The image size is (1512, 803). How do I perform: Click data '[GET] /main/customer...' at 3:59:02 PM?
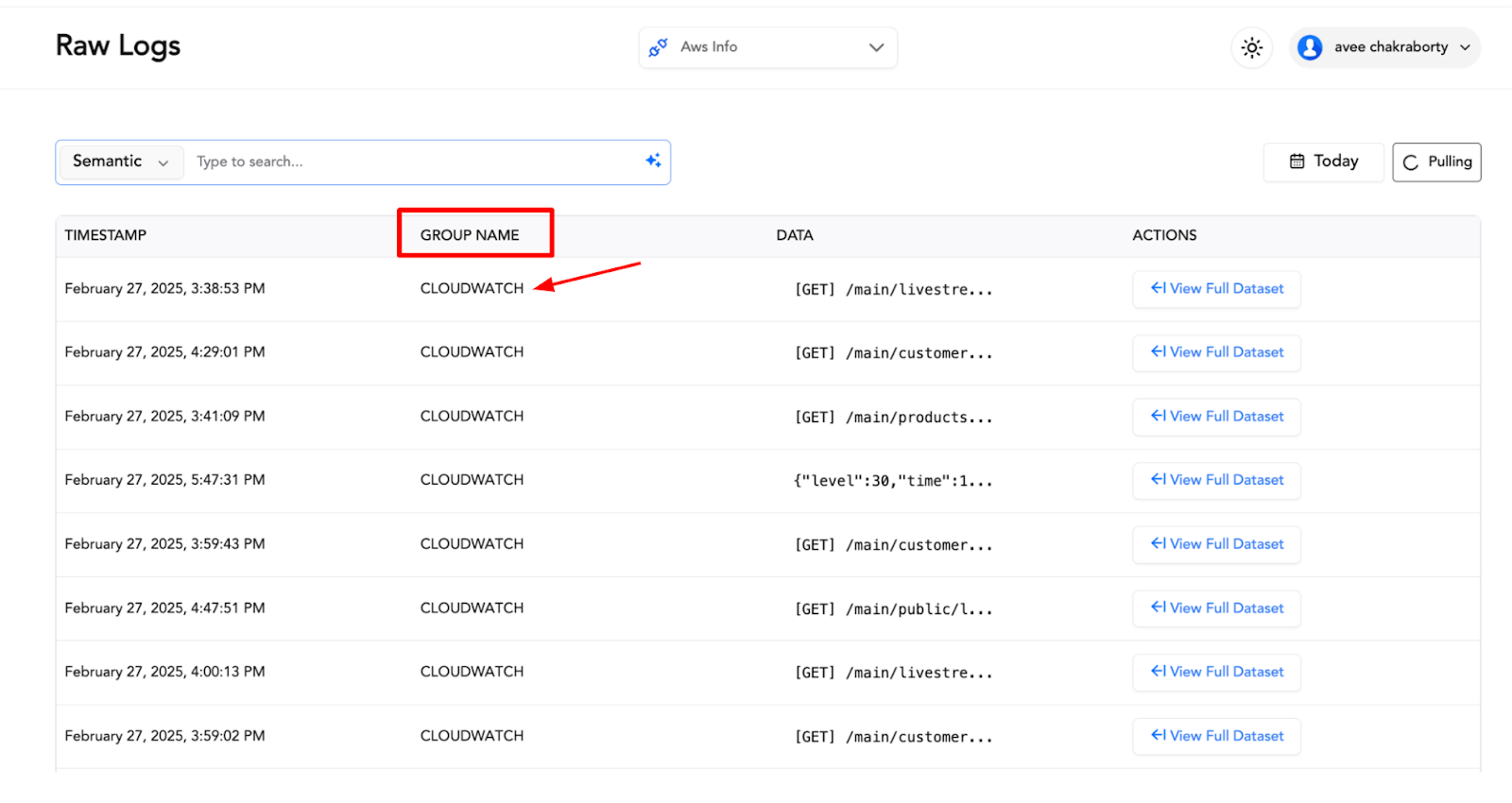(893, 737)
